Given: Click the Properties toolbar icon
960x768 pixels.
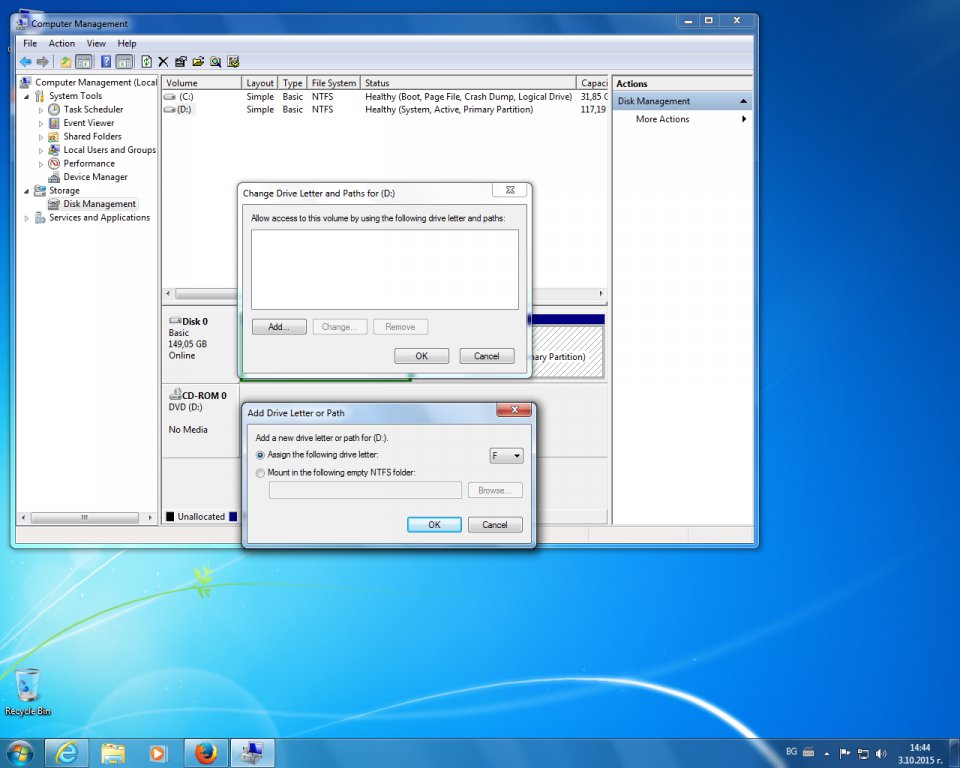Looking at the screenshot, I should [x=181, y=62].
